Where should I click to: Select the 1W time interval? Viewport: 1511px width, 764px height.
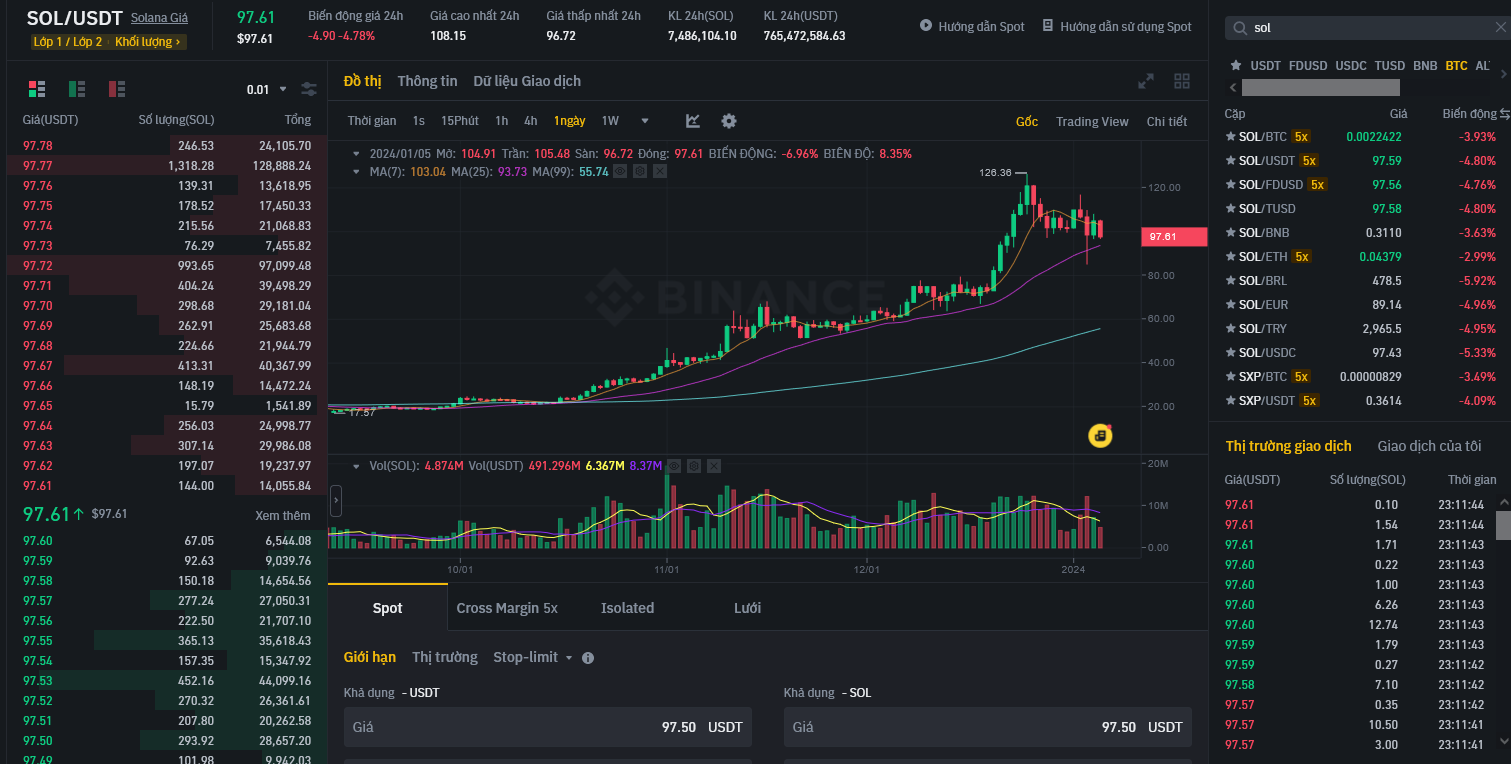(x=610, y=121)
